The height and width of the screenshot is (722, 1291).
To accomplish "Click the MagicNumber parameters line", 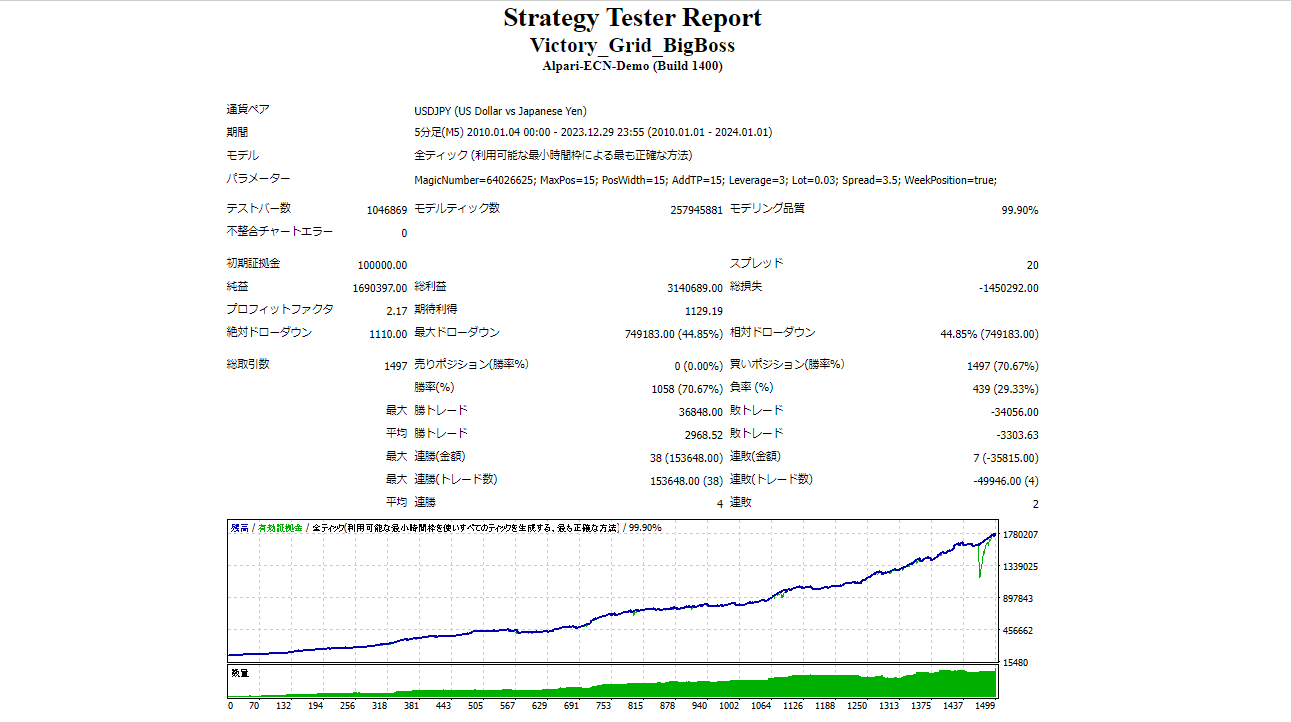I will (x=705, y=180).
